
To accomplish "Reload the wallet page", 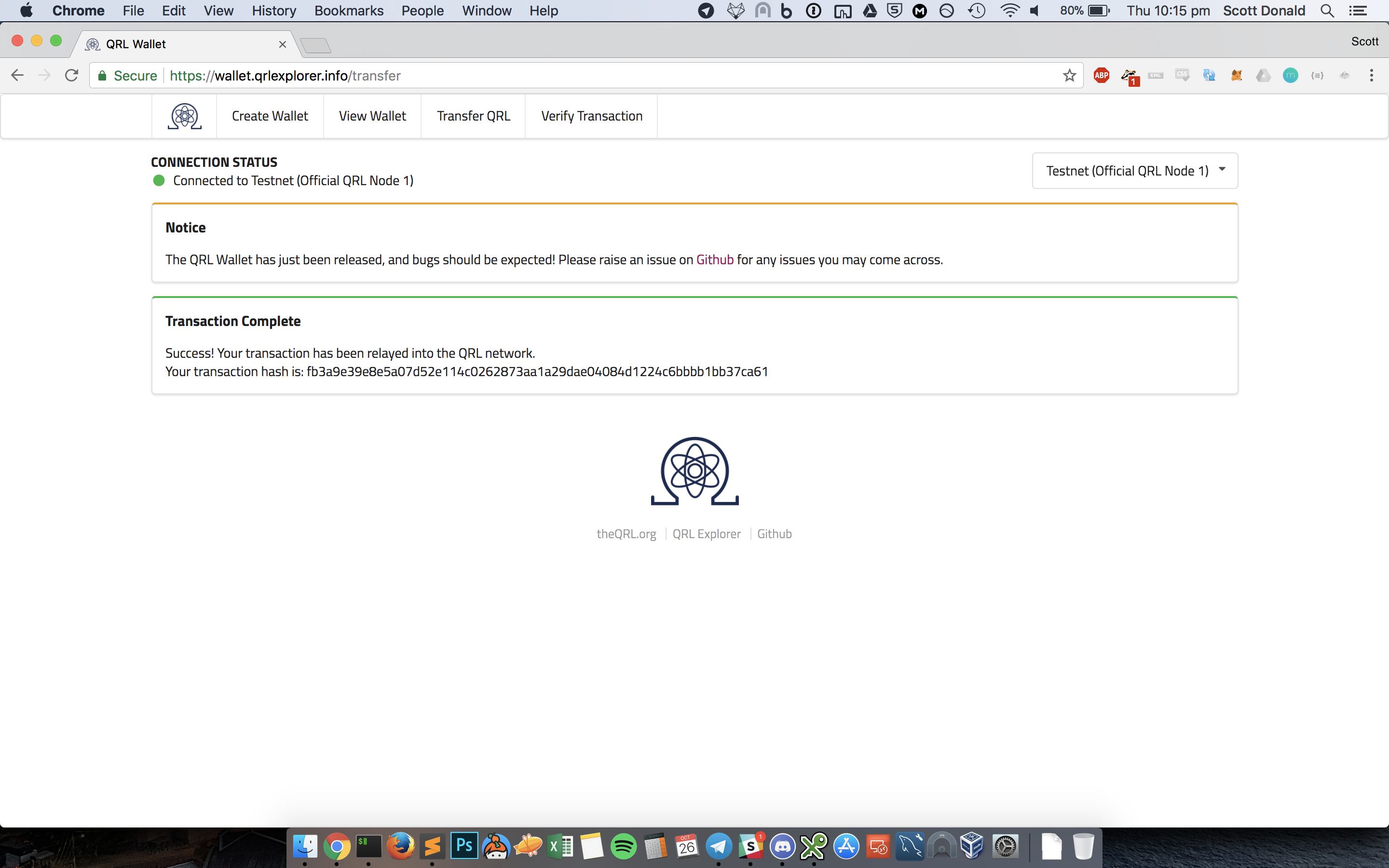I will point(71,75).
